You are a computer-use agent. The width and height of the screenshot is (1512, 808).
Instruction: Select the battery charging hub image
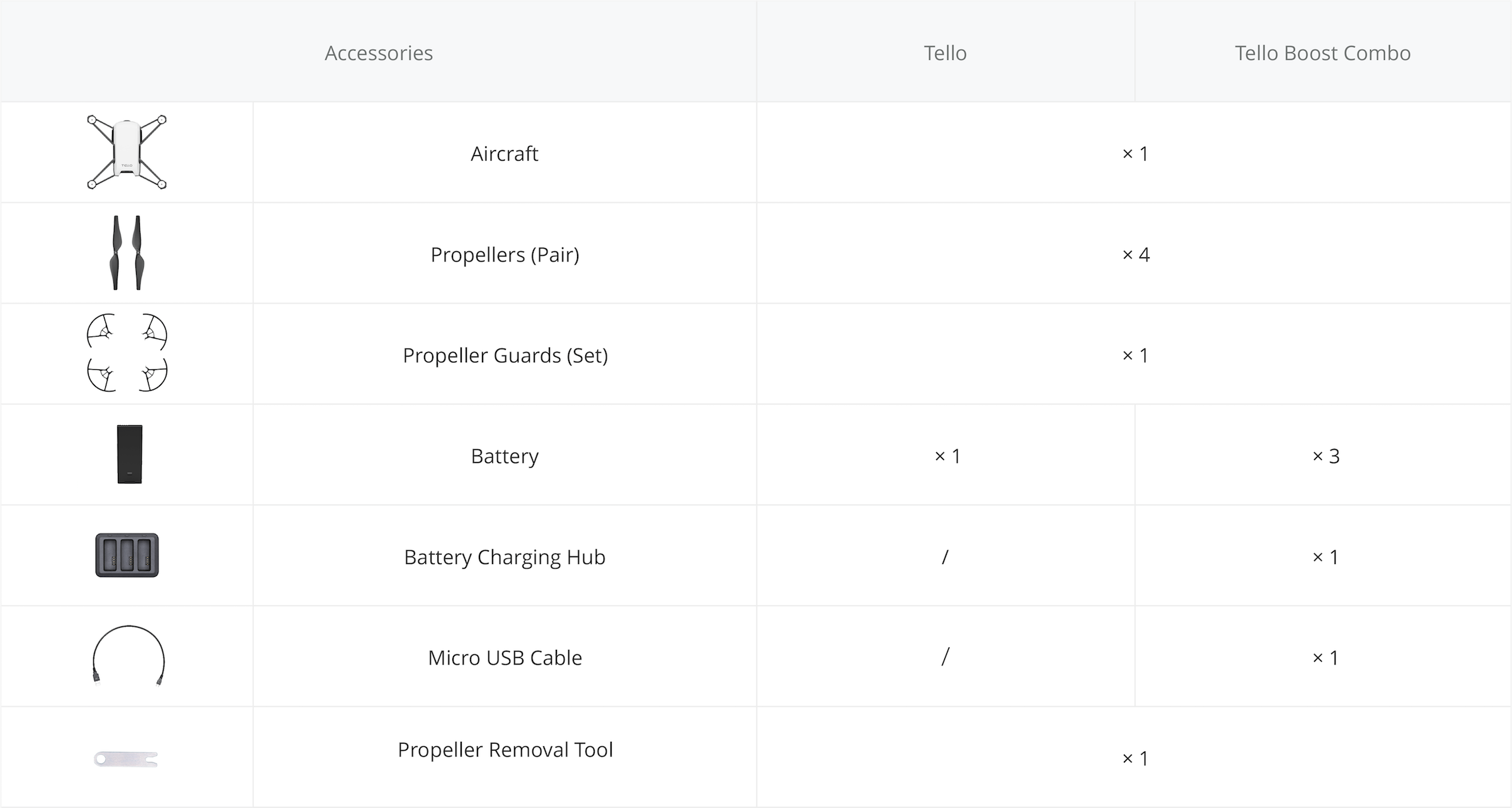(127, 555)
